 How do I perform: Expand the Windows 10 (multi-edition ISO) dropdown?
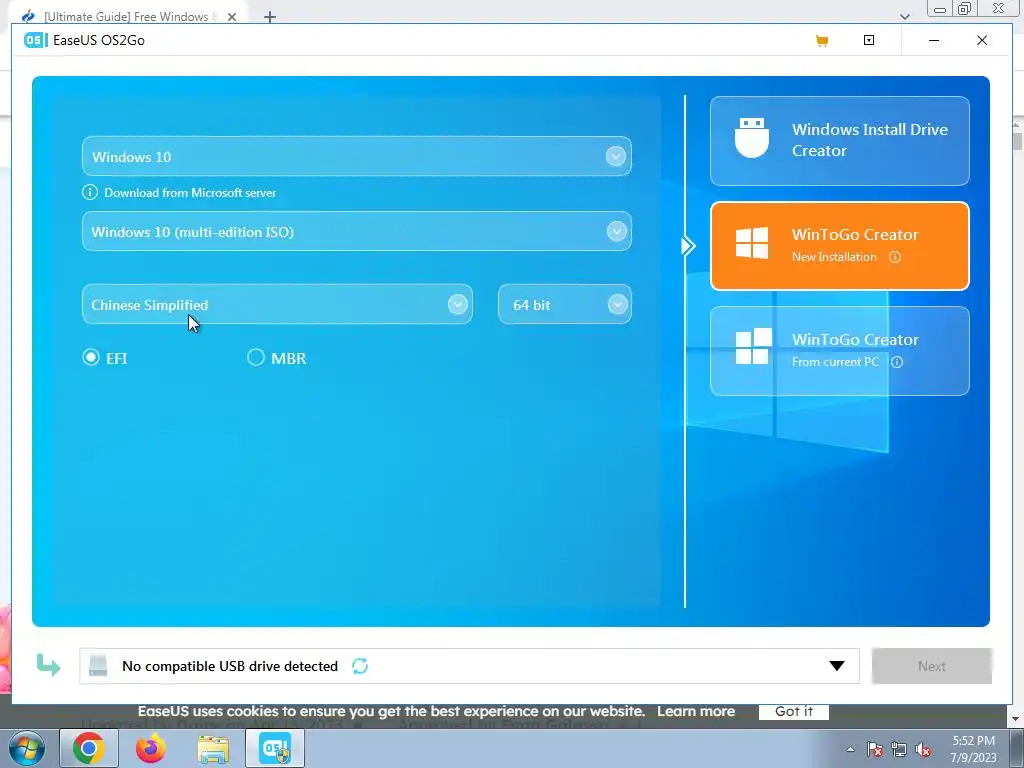[616, 231]
